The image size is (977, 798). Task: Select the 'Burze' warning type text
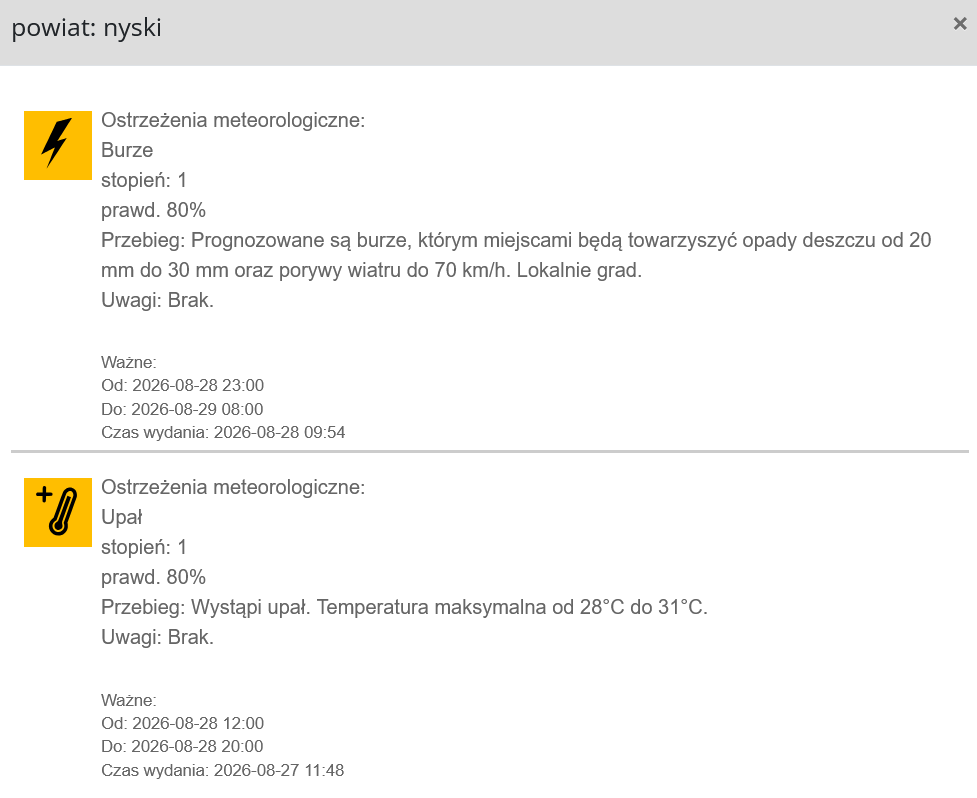[127, 150]
